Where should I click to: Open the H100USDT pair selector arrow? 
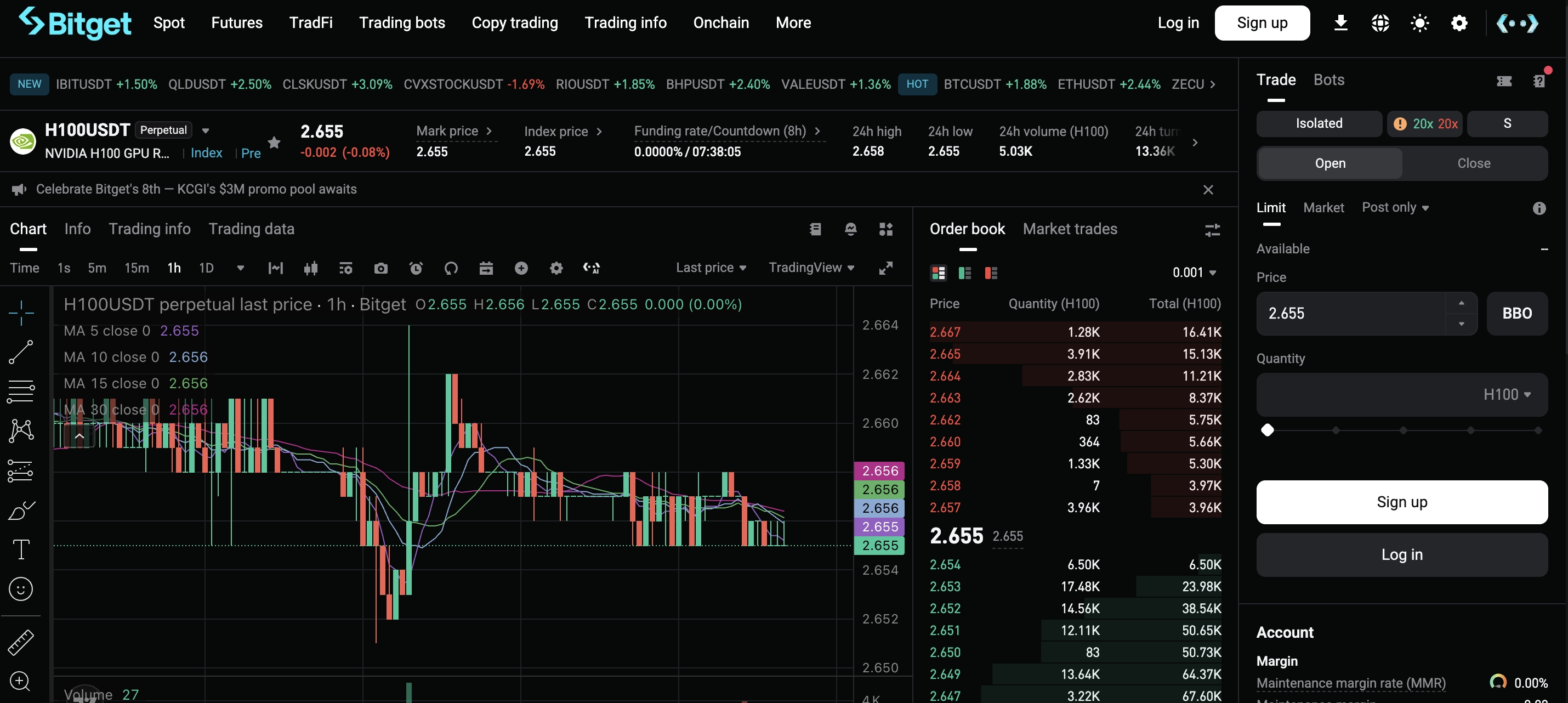coord(206,131)
